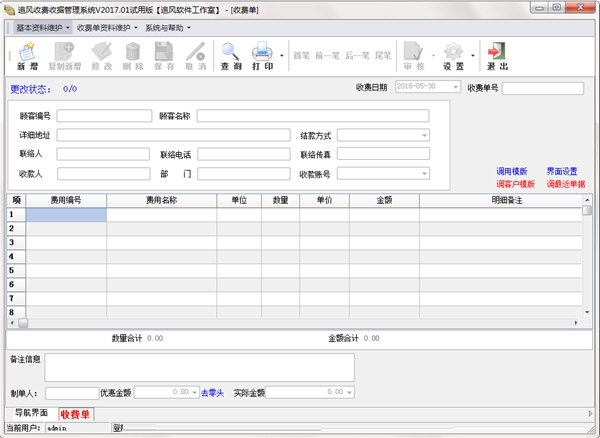600x438 pixels.
Task: Switch to the 导航界面 tab
Action: [30, 413]
